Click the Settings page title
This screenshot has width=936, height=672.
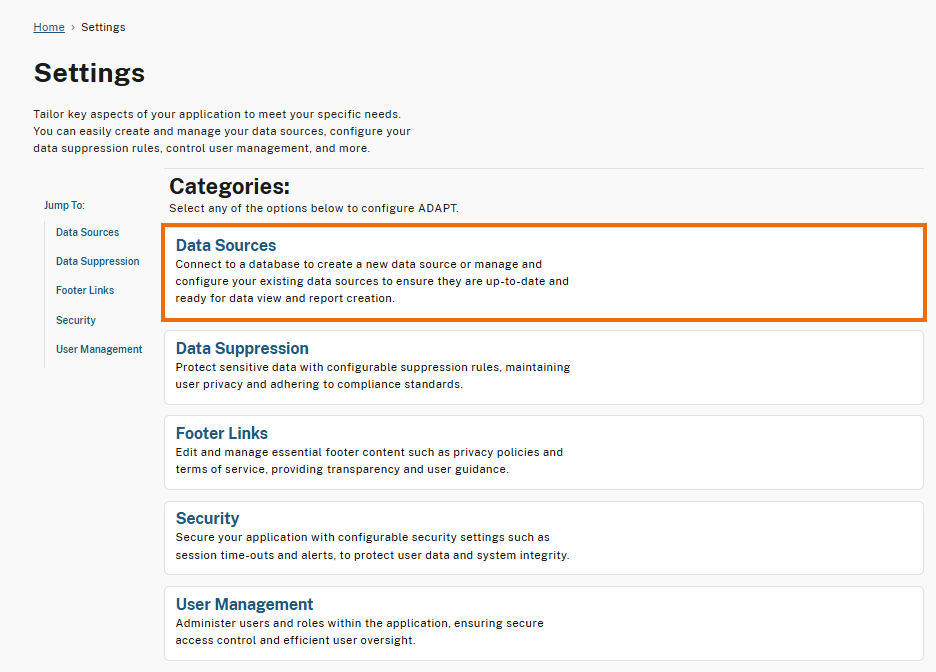[x=89, y=72]
